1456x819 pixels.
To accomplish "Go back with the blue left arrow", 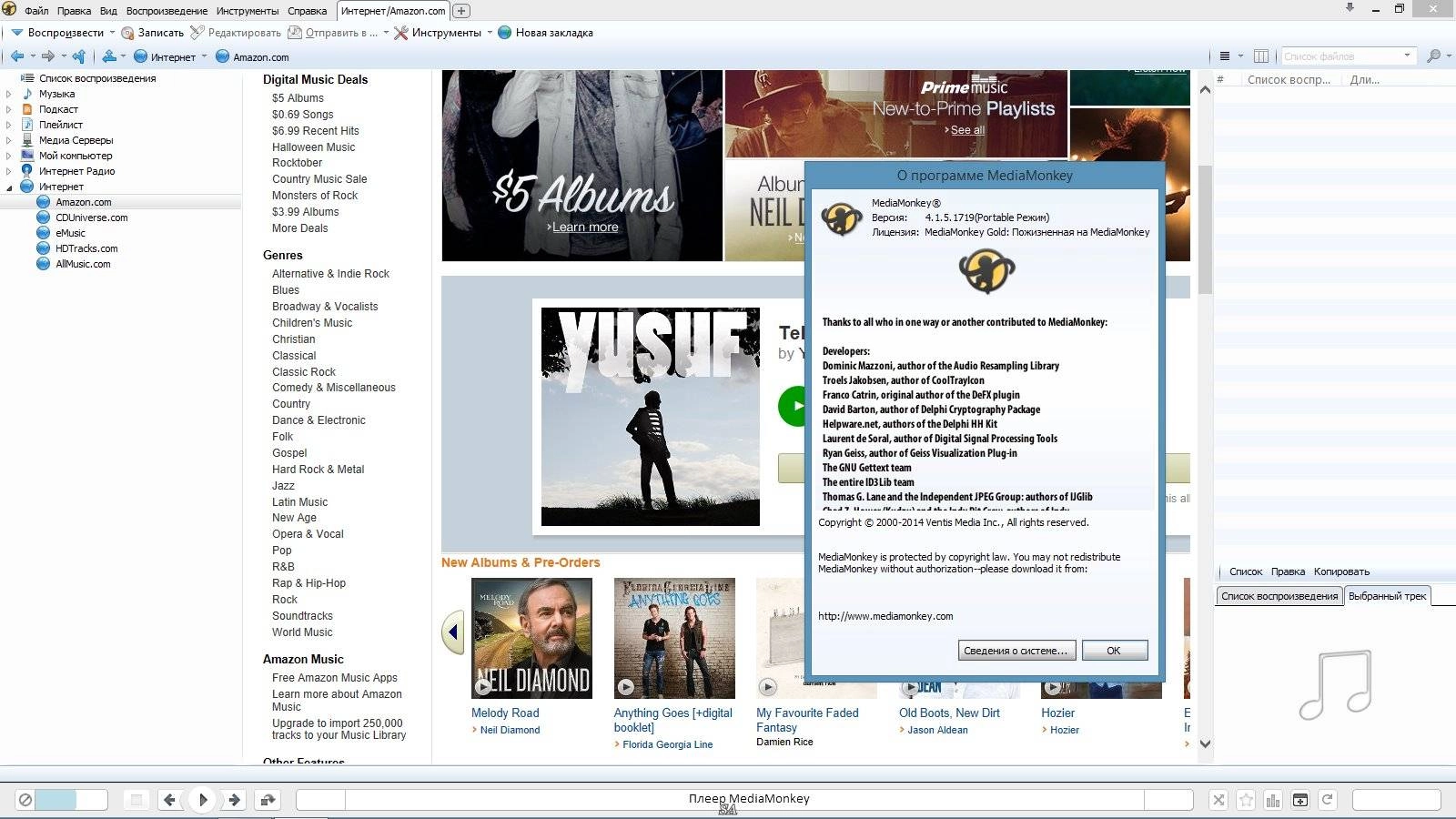I will (x=16, y=56).
